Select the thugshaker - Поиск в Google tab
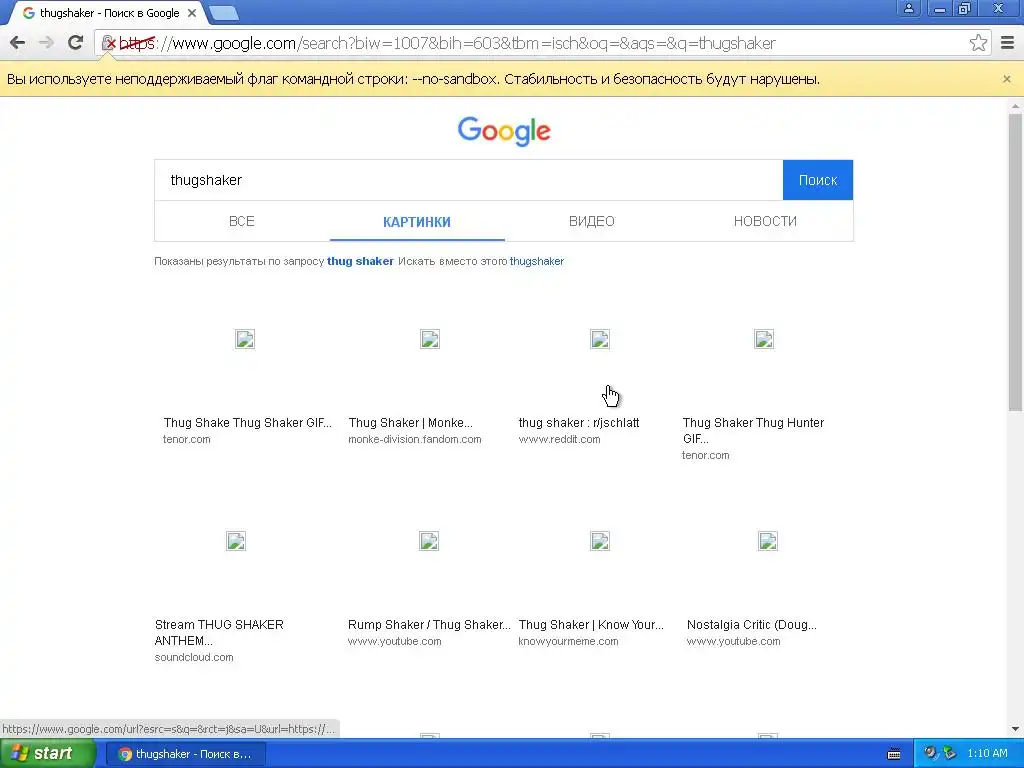The height and width of the screenshot is (768, 1024). coord(109,13)
